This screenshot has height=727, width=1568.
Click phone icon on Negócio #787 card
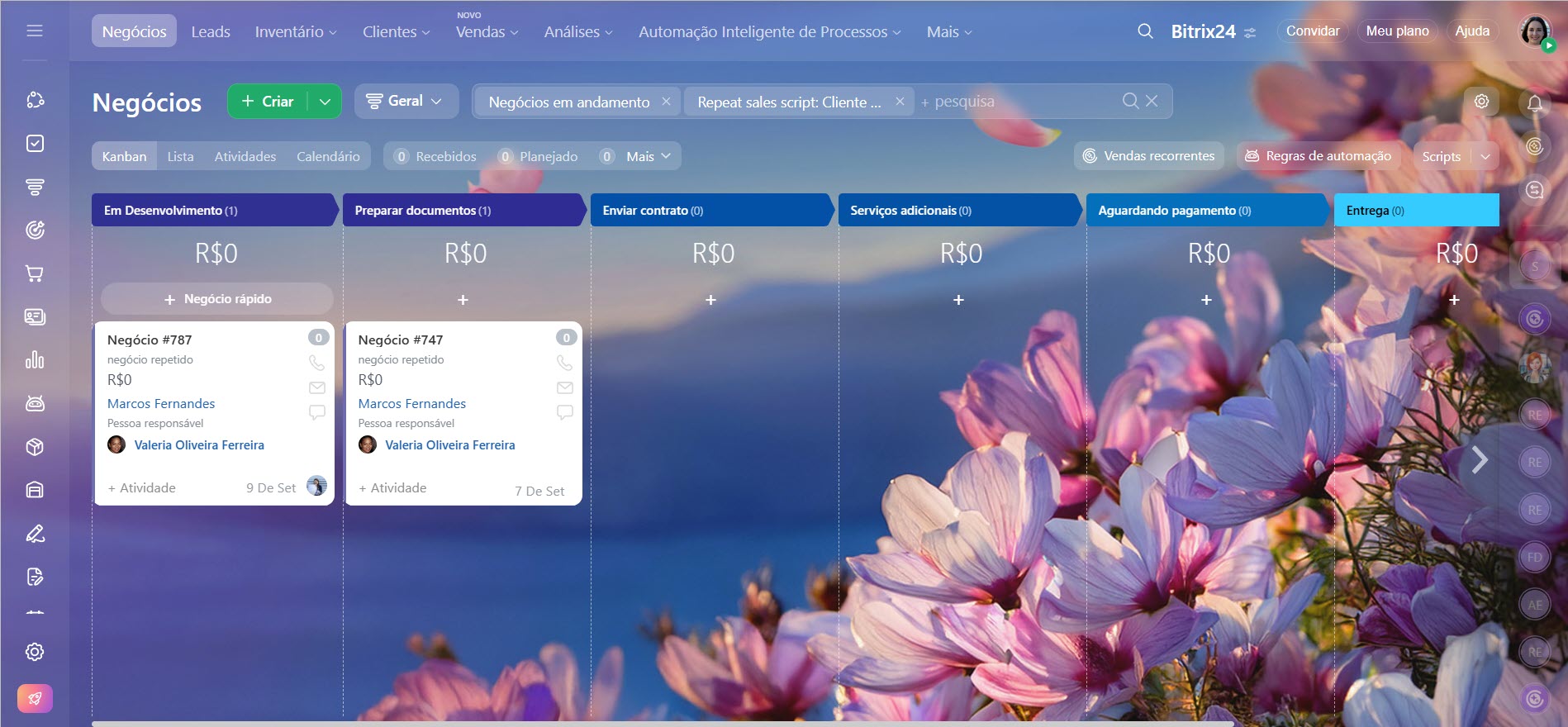click(x=316, y=363)
